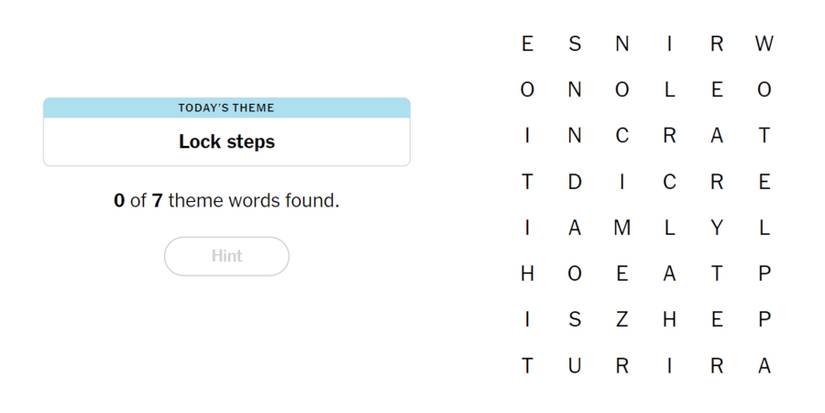The image size is (825, 413).
Task: Tap the letter Y tile
Action: pyautogui.click(x=716, y=228)
